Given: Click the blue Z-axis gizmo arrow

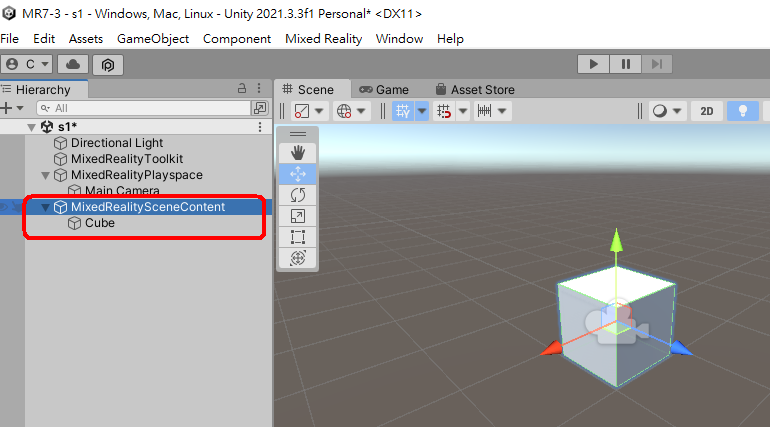Looking at the screenshot, I should pyautogui.click(x=681, y=348).
